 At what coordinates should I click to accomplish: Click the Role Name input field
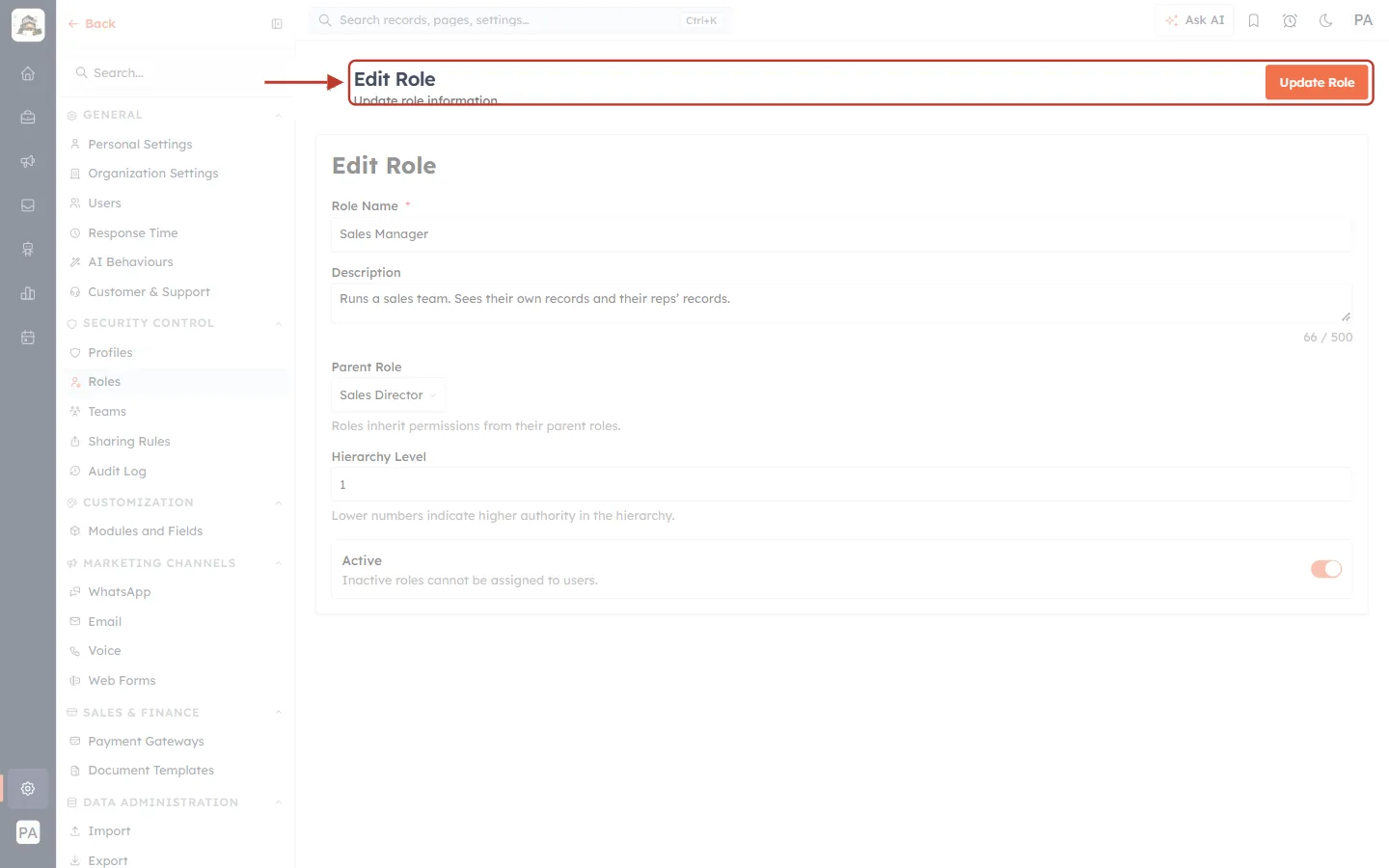[841, 234]
